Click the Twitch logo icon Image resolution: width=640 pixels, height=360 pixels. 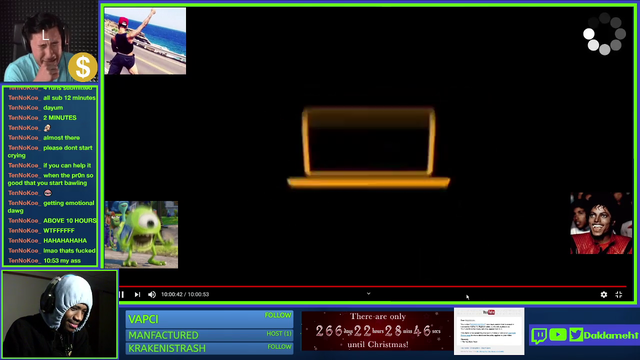[539, 336]
